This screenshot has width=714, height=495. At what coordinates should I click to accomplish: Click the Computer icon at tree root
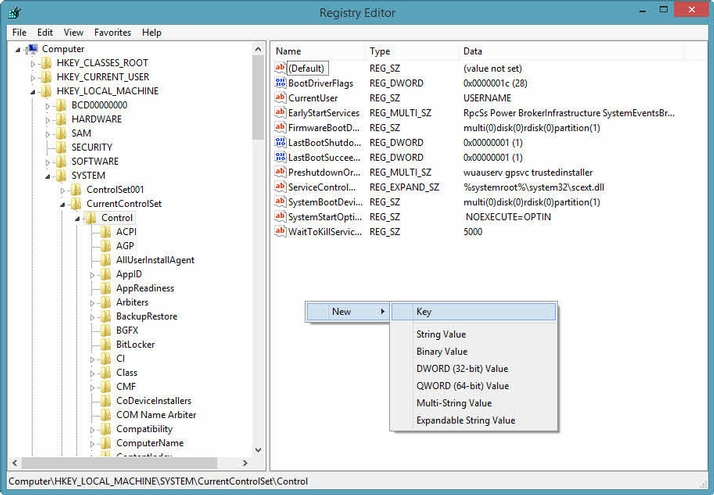(x=31, y=49)
